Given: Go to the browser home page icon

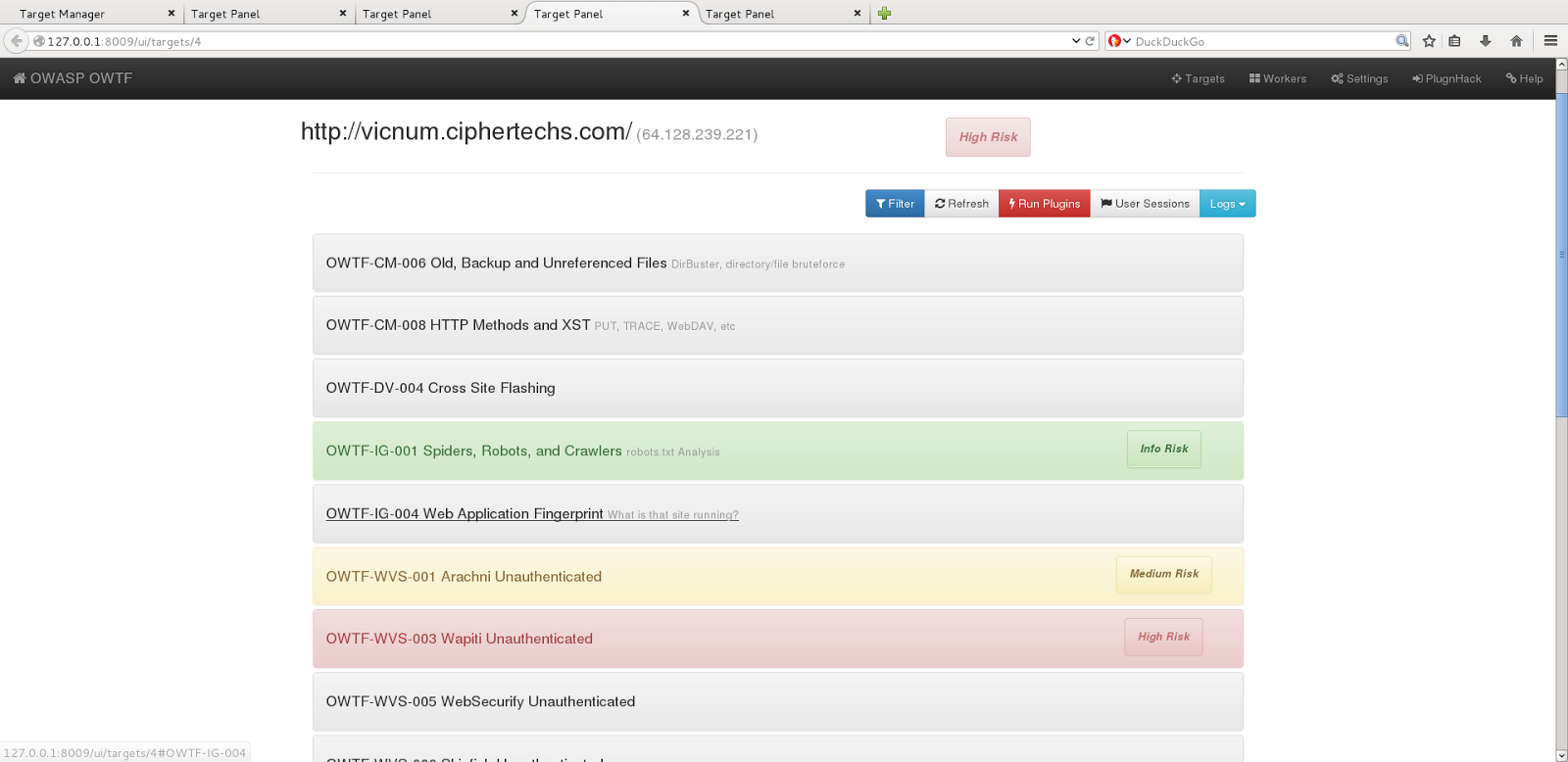Looking at the screenshot, I should (1516, 41).
